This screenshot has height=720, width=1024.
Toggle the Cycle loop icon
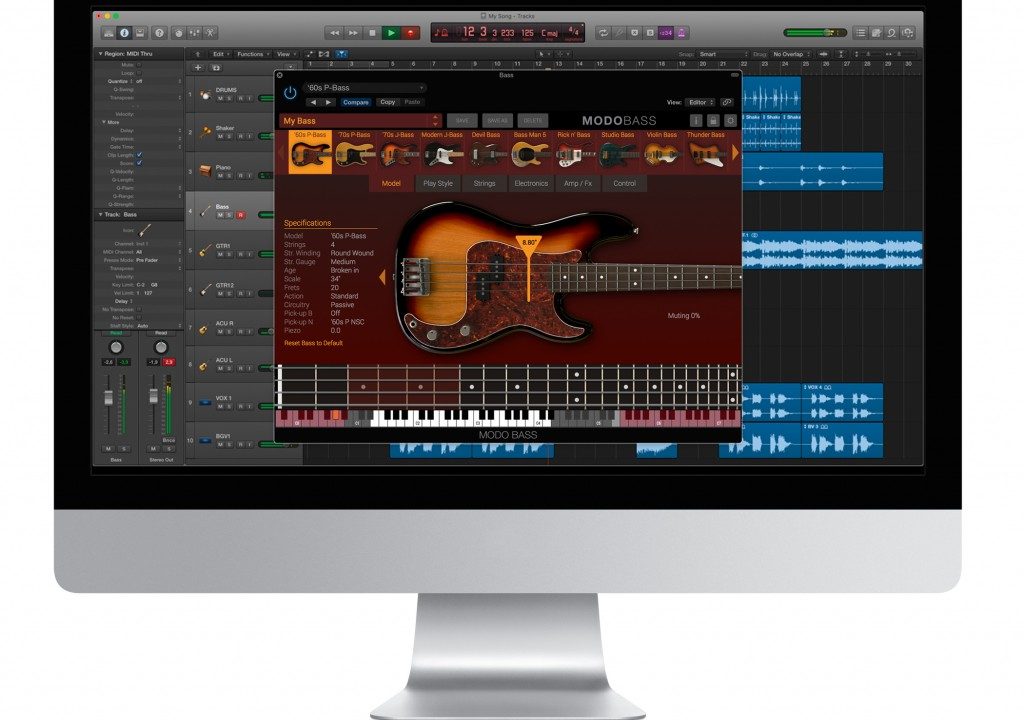point(603,33)
